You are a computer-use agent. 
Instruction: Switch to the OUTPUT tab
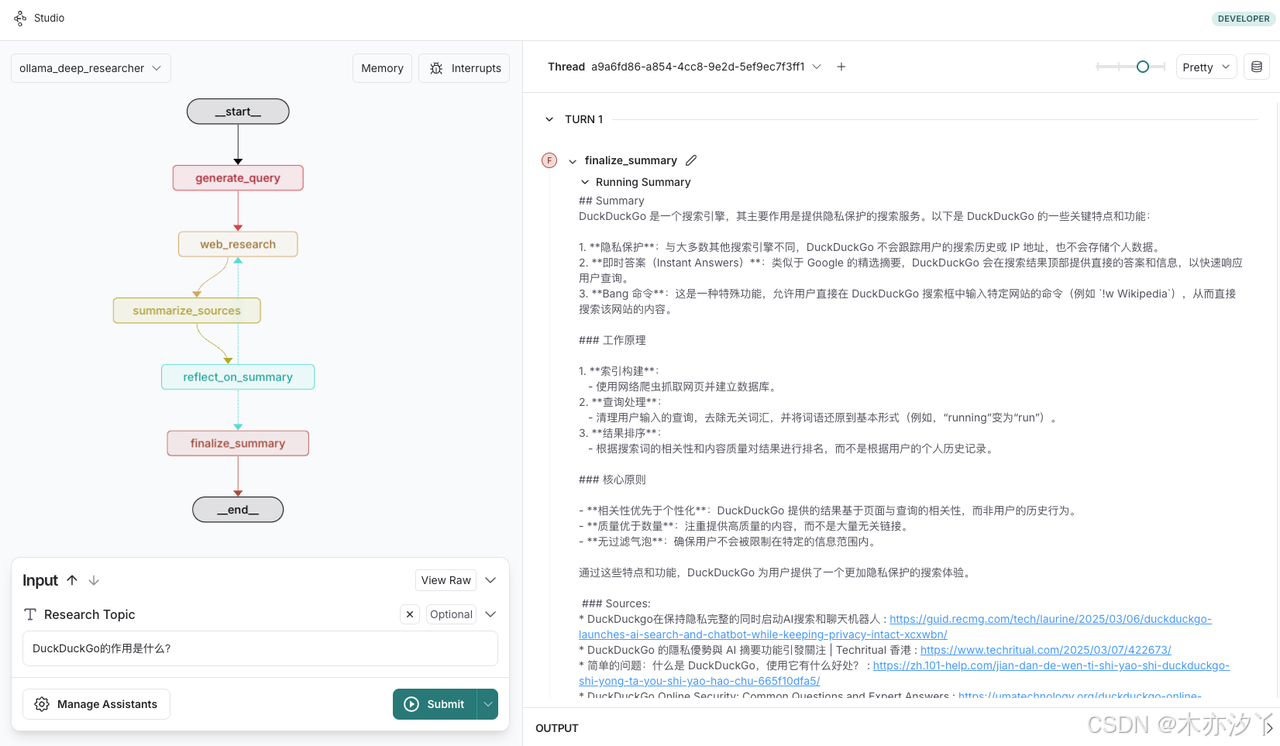[556, 728]
